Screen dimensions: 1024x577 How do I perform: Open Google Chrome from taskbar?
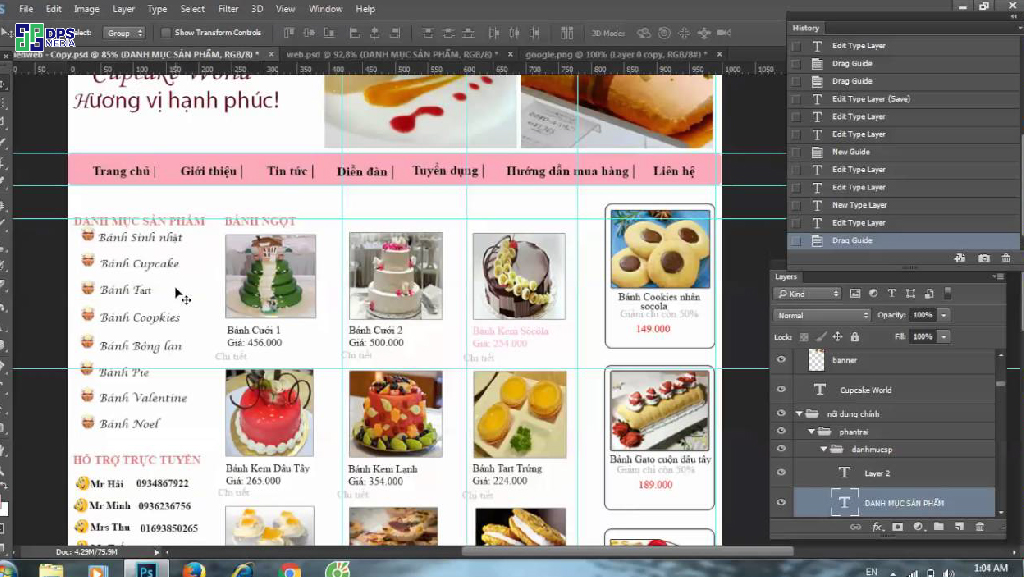[290, 570]
